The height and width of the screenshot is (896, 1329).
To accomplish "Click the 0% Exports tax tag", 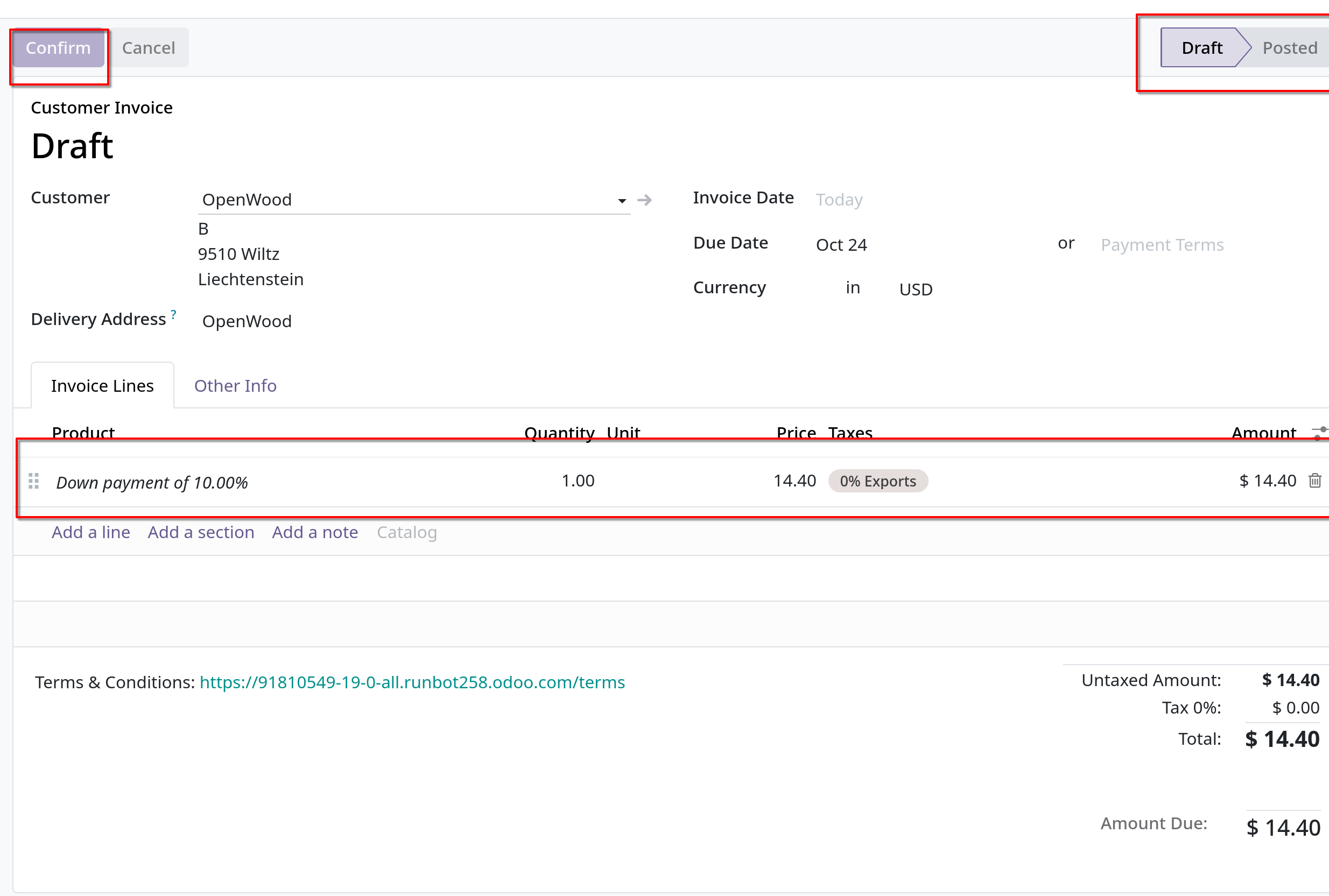I will coord(877,481).
